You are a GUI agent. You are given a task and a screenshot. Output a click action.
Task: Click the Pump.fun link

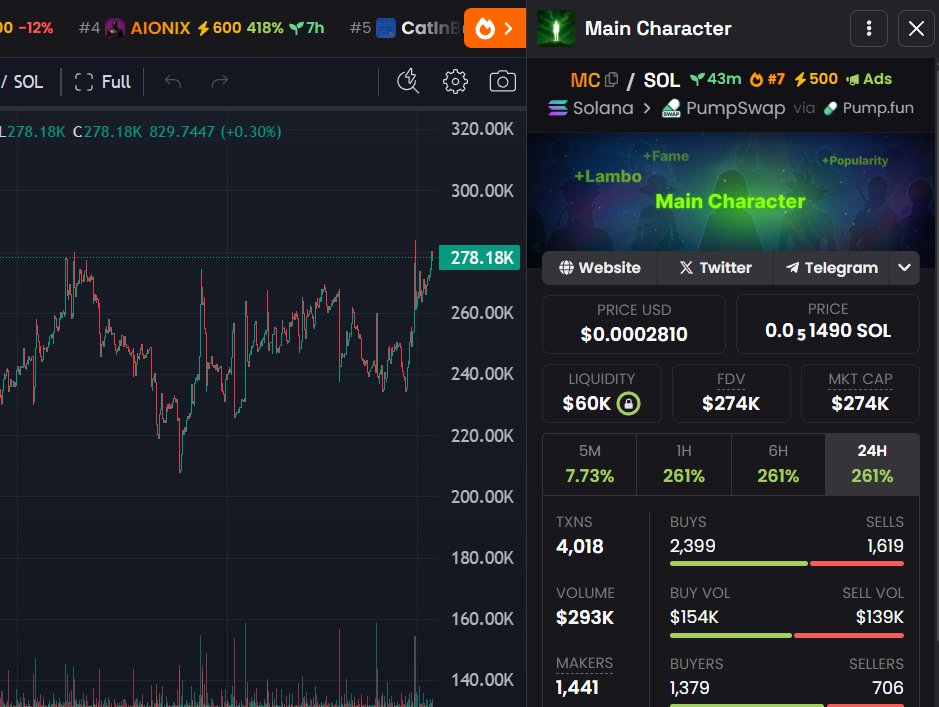868,108
